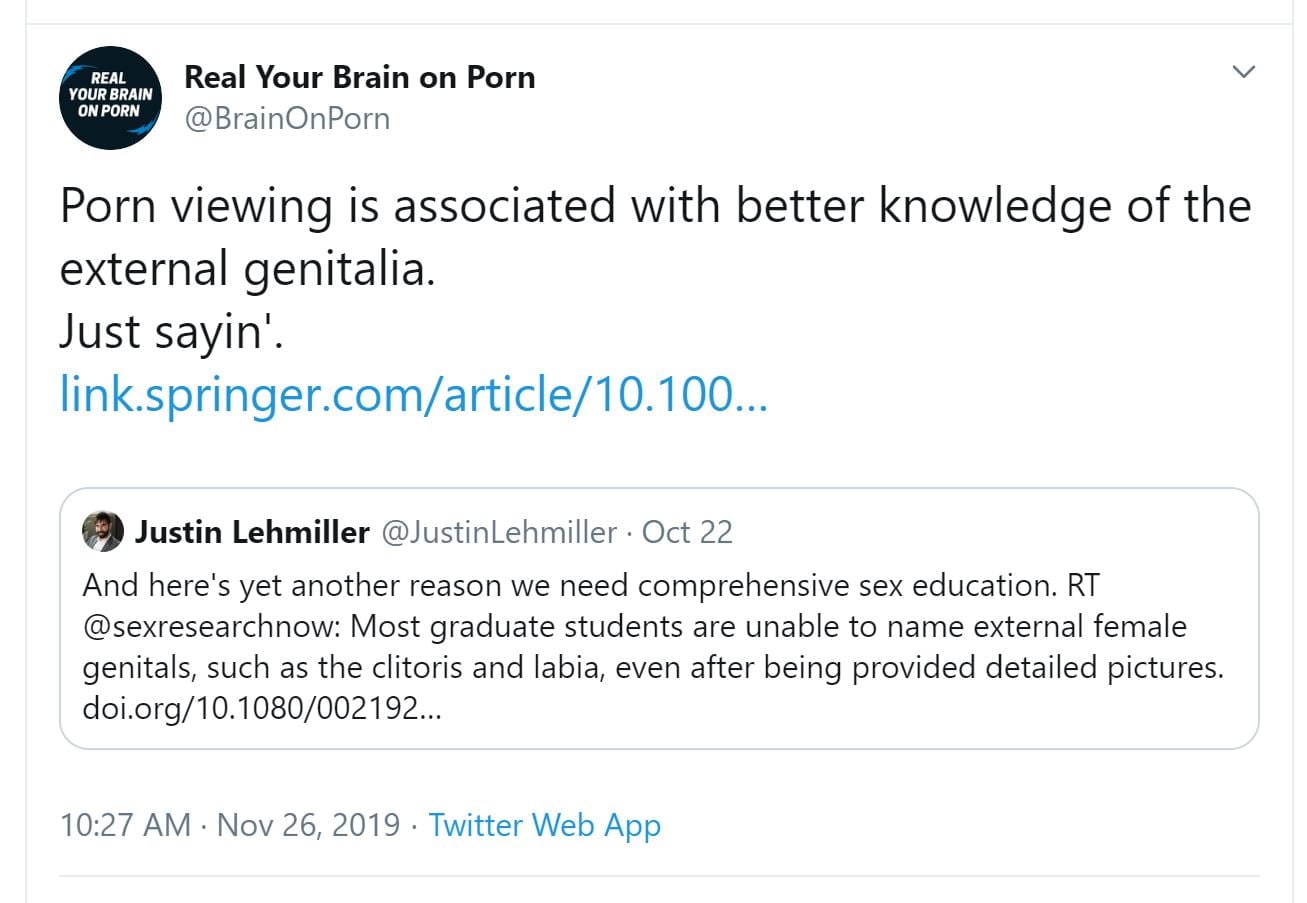The height and width of the screenshot is (903, 1307).
Task: Click the "Oct 22" quoted tweet date
Action: [687, 532]
